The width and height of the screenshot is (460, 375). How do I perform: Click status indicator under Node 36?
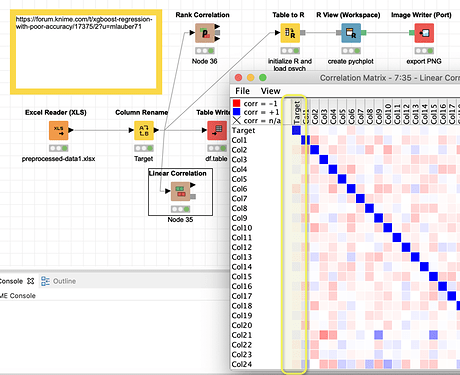205,51
